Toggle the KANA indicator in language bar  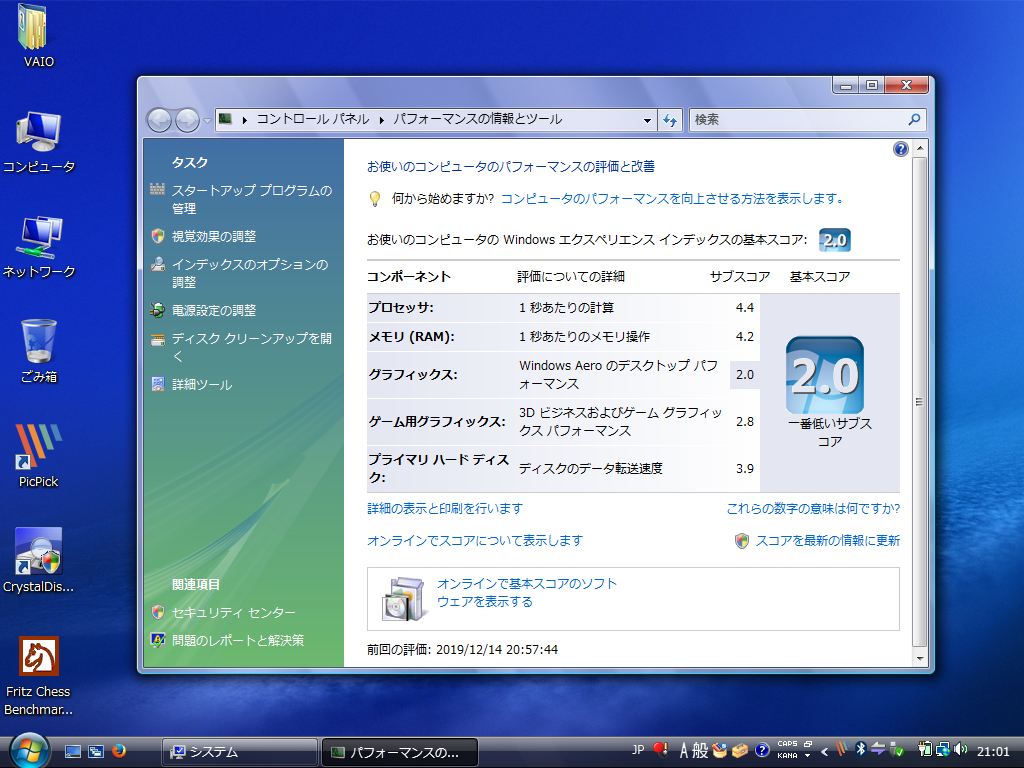click(x=787, y=756)
